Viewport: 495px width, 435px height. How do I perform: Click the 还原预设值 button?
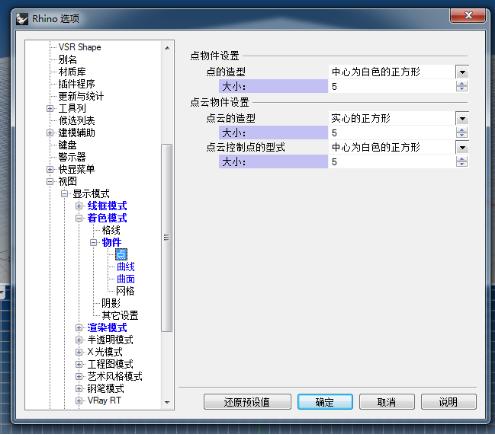247,402
